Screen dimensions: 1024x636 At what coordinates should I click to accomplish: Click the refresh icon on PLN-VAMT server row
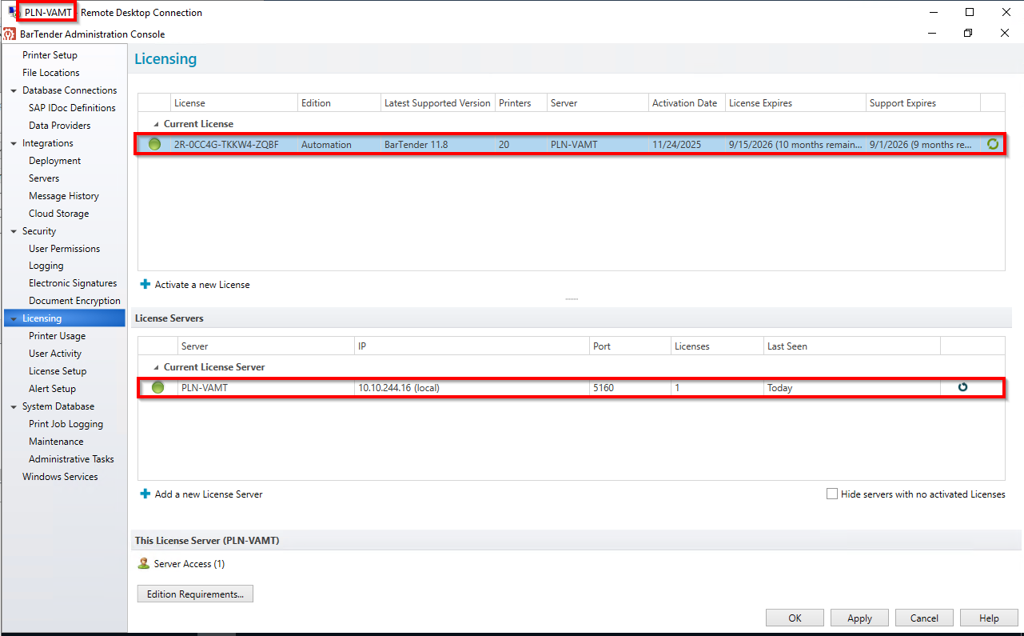(x=963, y=387)
